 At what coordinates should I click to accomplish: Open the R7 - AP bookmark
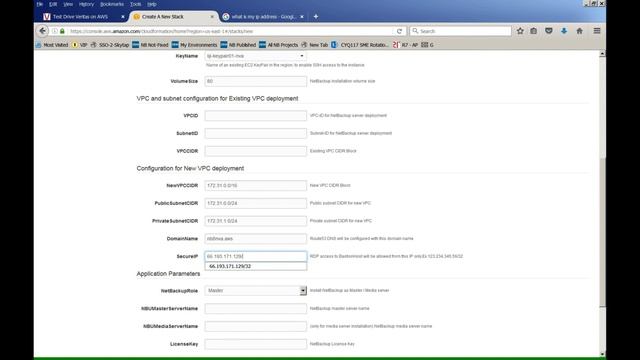coord(405,45)
